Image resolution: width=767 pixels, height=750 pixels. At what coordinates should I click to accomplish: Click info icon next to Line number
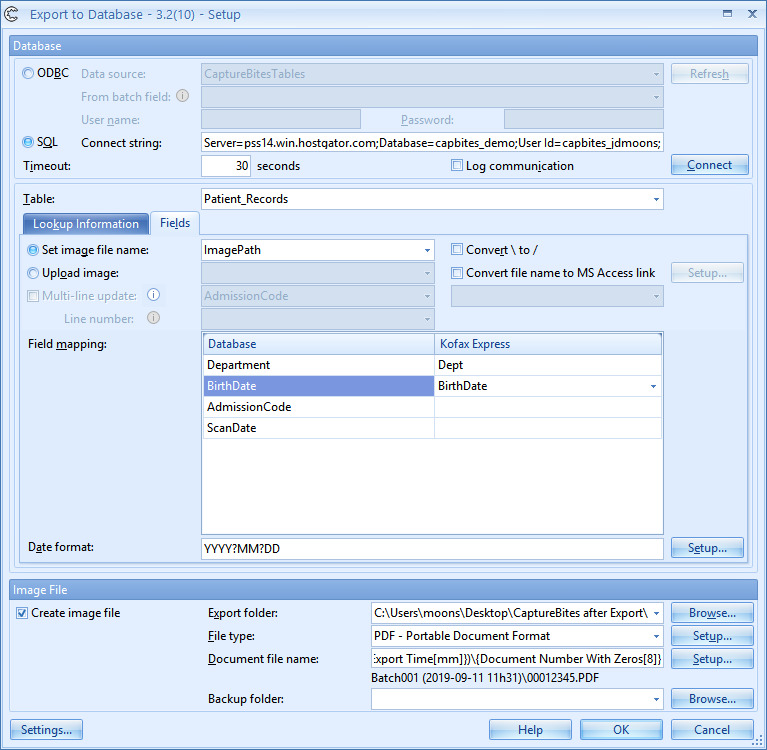pyautogui.click(x=154, y=319)
